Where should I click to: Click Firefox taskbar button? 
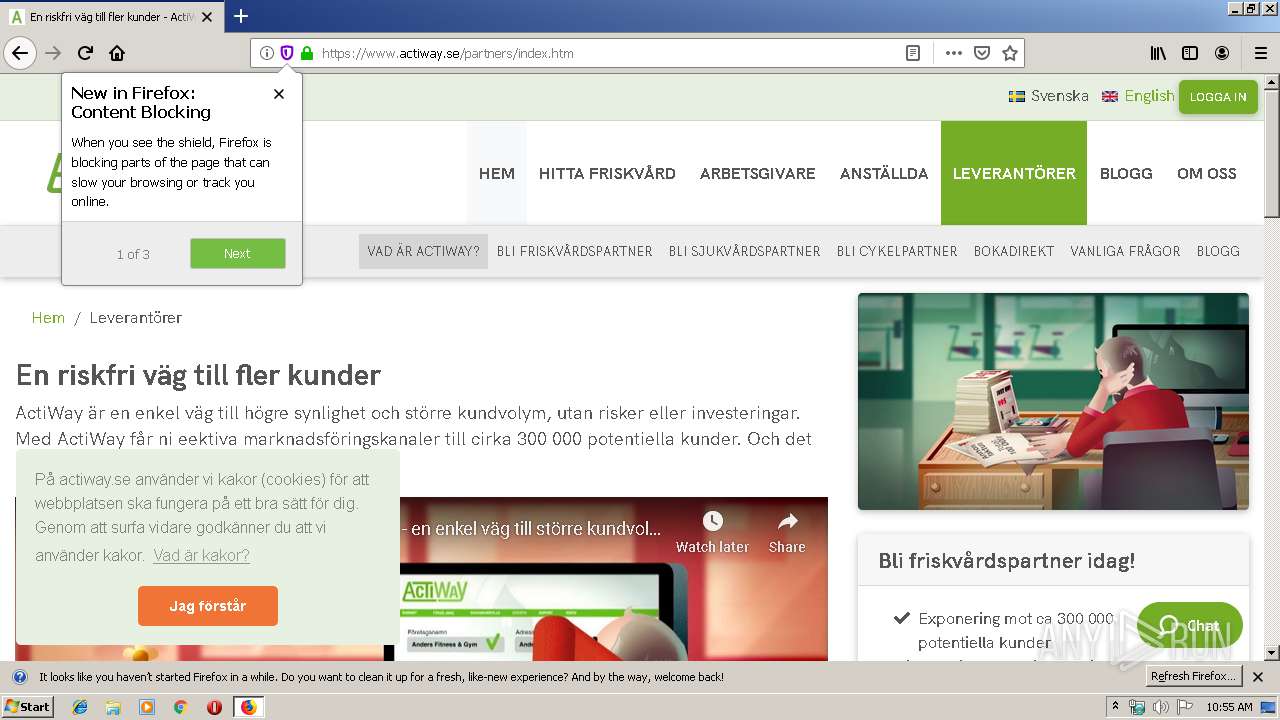tap(248, 707)
